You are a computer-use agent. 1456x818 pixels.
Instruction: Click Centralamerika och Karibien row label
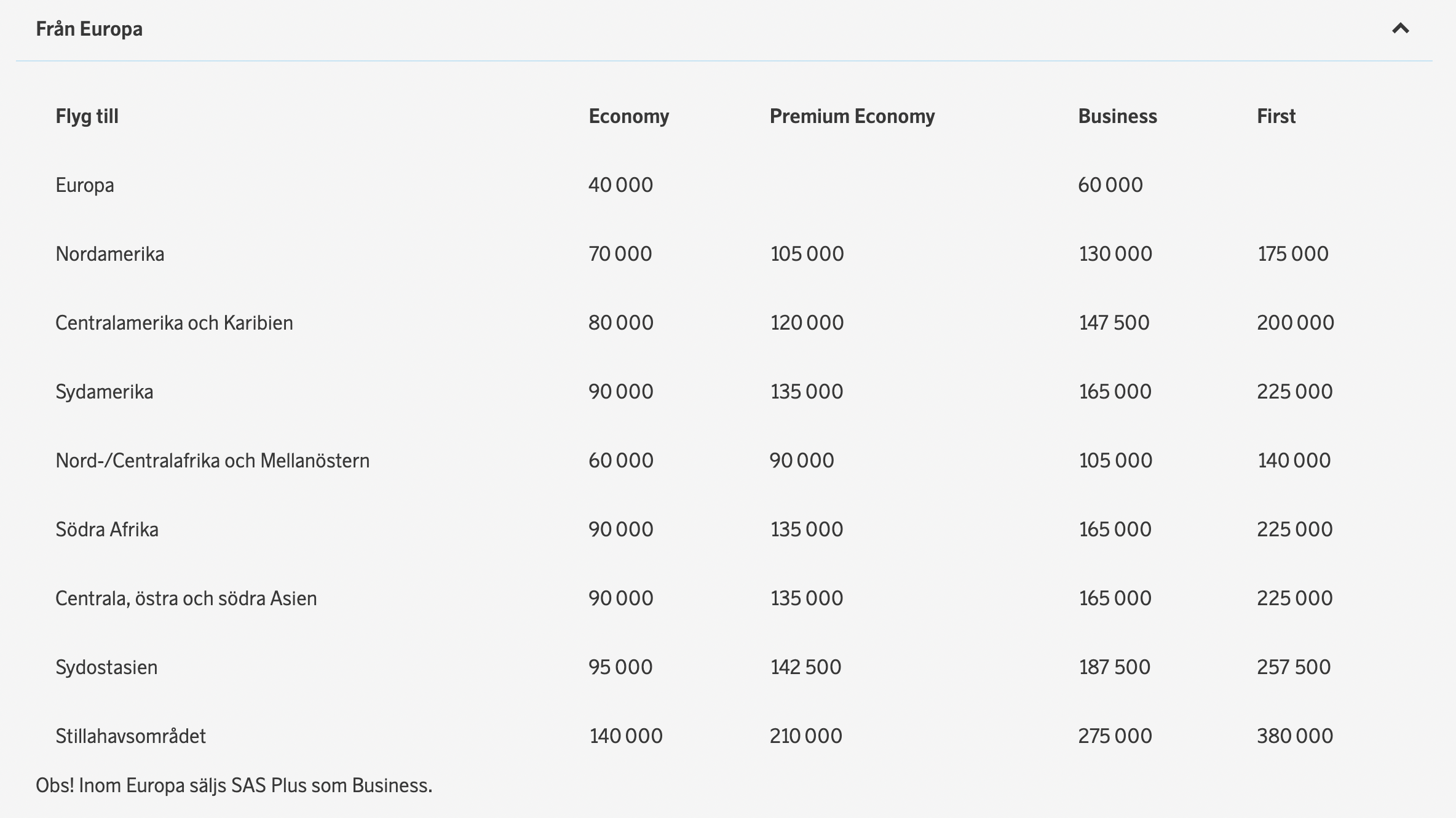point(174,323)
